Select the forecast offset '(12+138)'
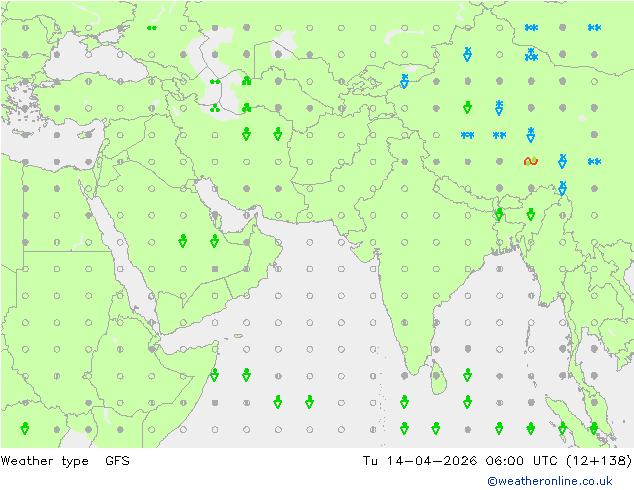The height and width of the screenshot is (490, 634). click(599, 461)
